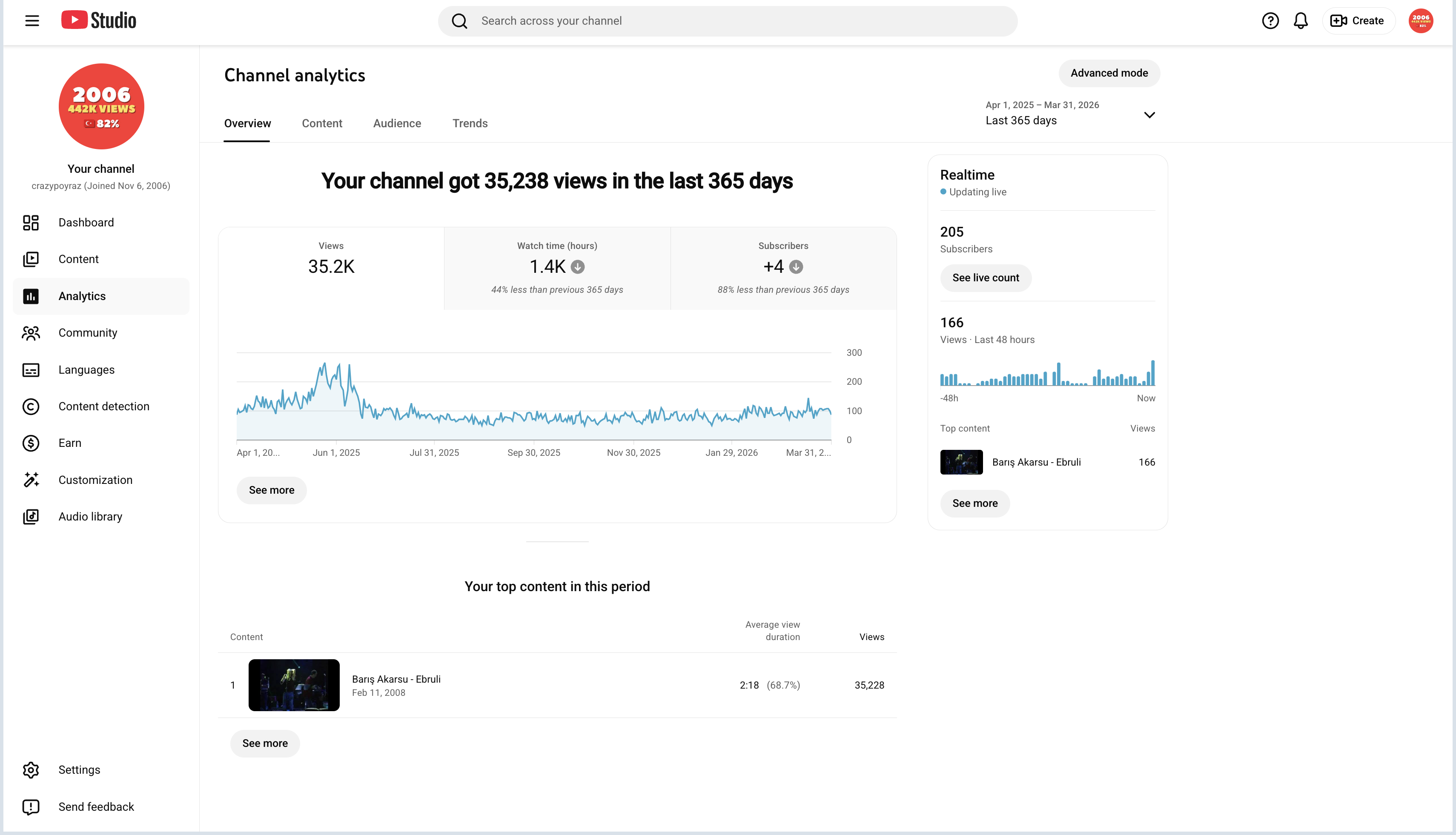Open the notifications bell

point(1301,21)
